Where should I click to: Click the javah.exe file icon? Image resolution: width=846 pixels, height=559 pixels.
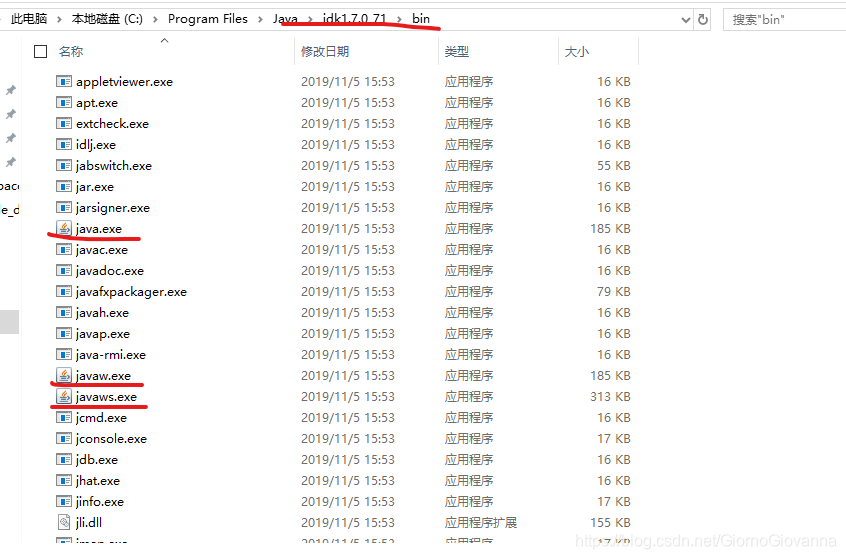(64, 313)
